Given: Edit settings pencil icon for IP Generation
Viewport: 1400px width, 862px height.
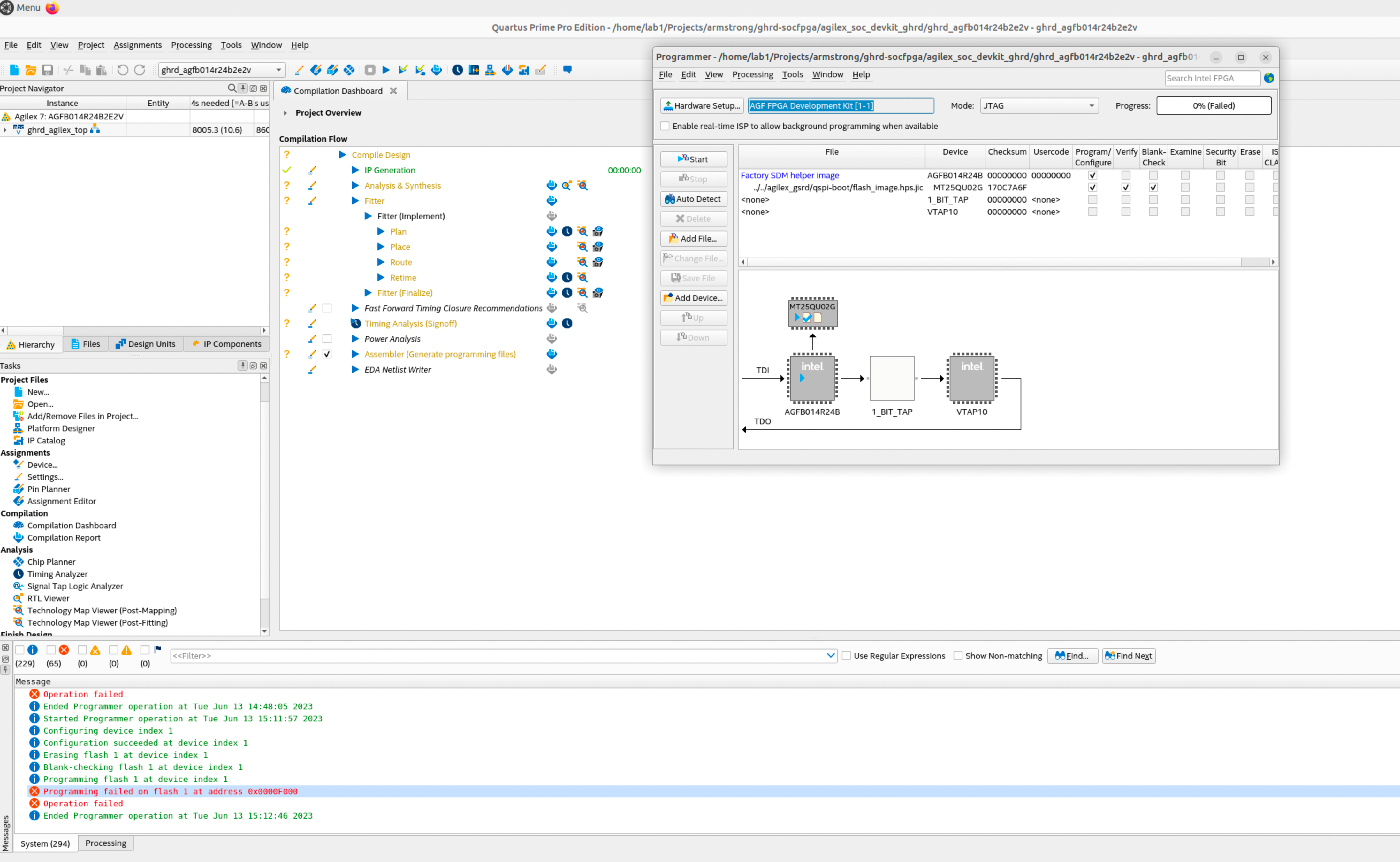Looking at the screenshot, I should pyautogui.click(x=312, y=171).
